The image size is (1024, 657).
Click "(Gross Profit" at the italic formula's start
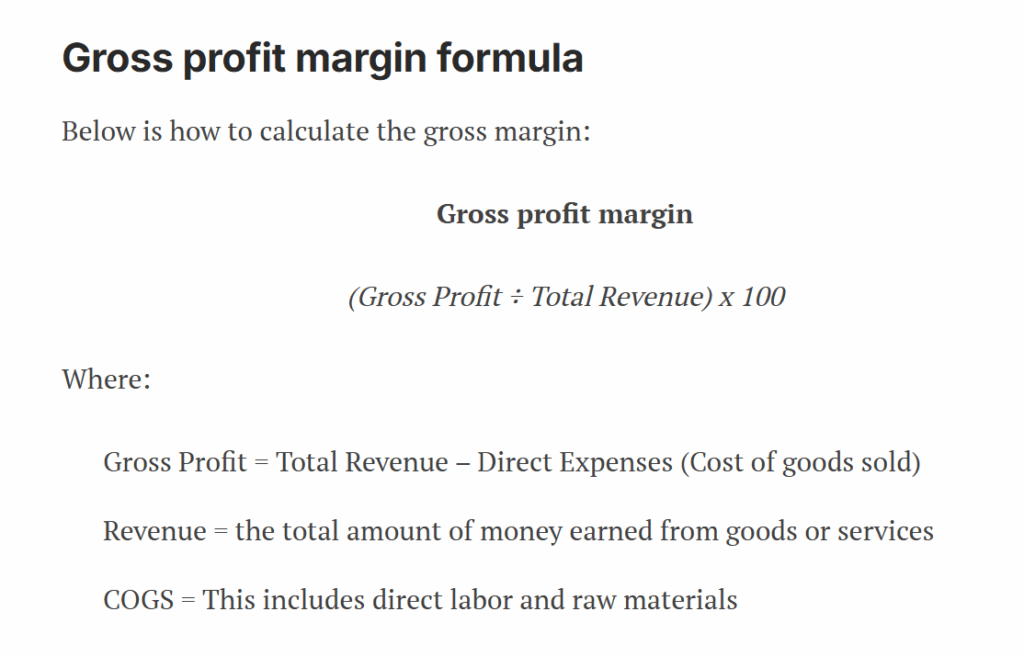424,297
